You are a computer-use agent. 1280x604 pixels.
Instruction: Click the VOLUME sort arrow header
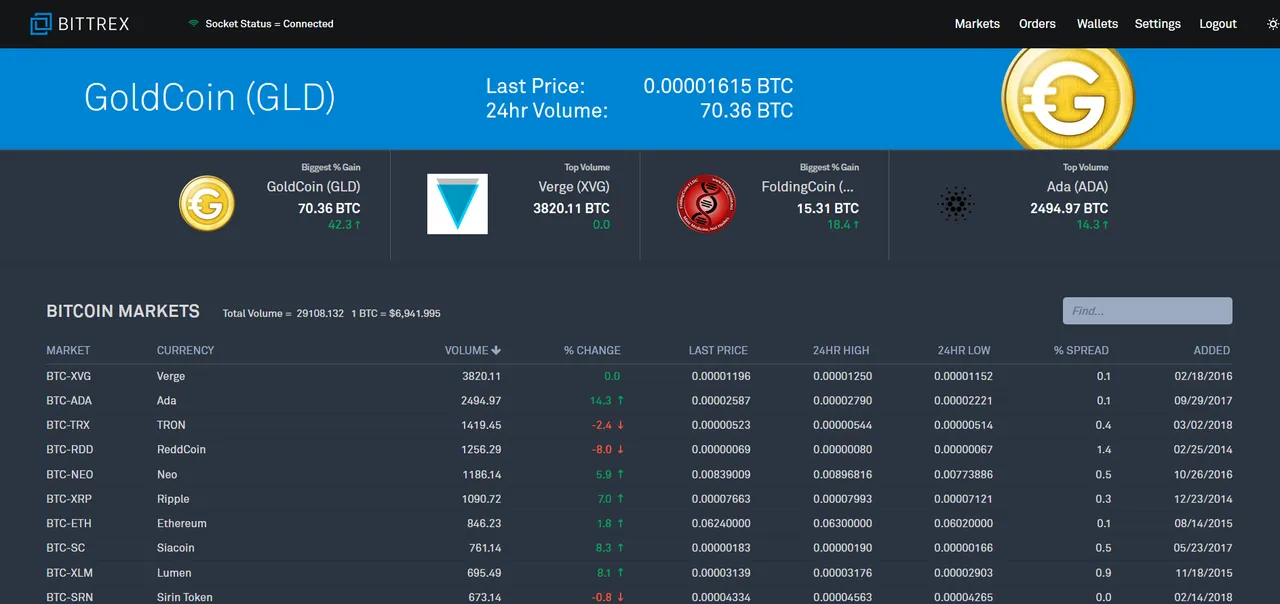point(473,351)
